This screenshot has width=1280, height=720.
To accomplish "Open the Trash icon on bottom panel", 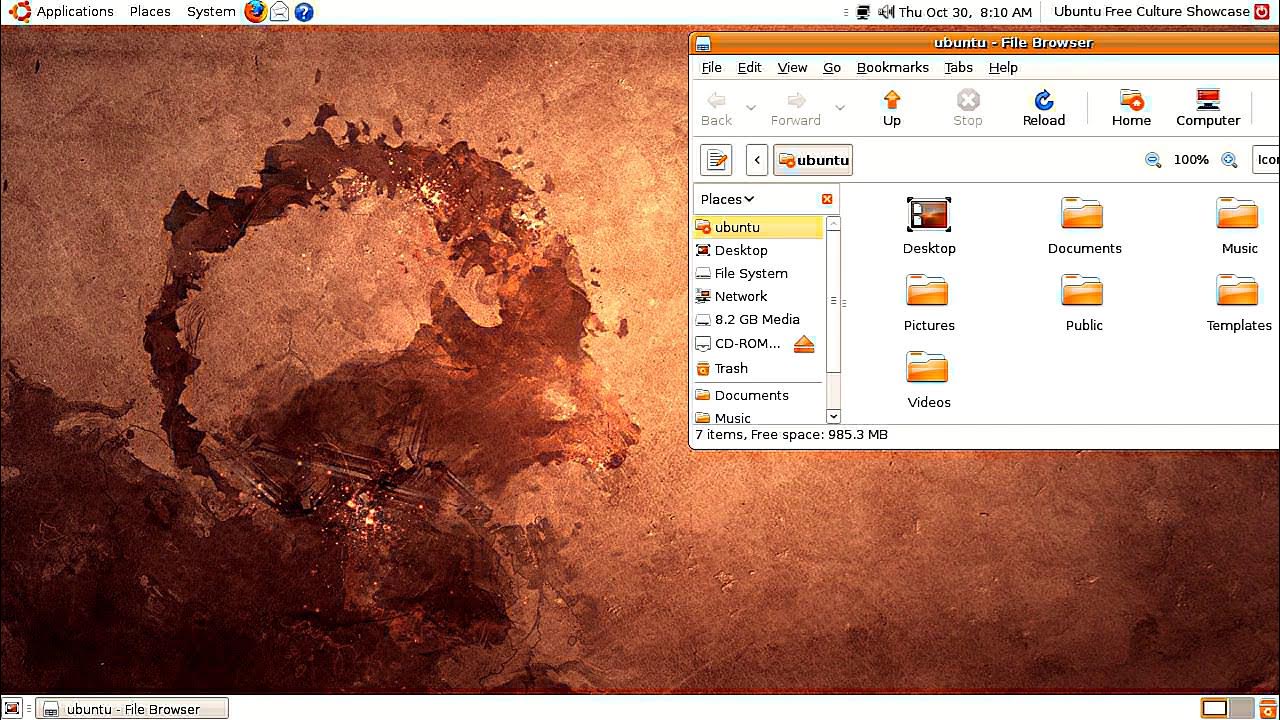I will 1267,709.
